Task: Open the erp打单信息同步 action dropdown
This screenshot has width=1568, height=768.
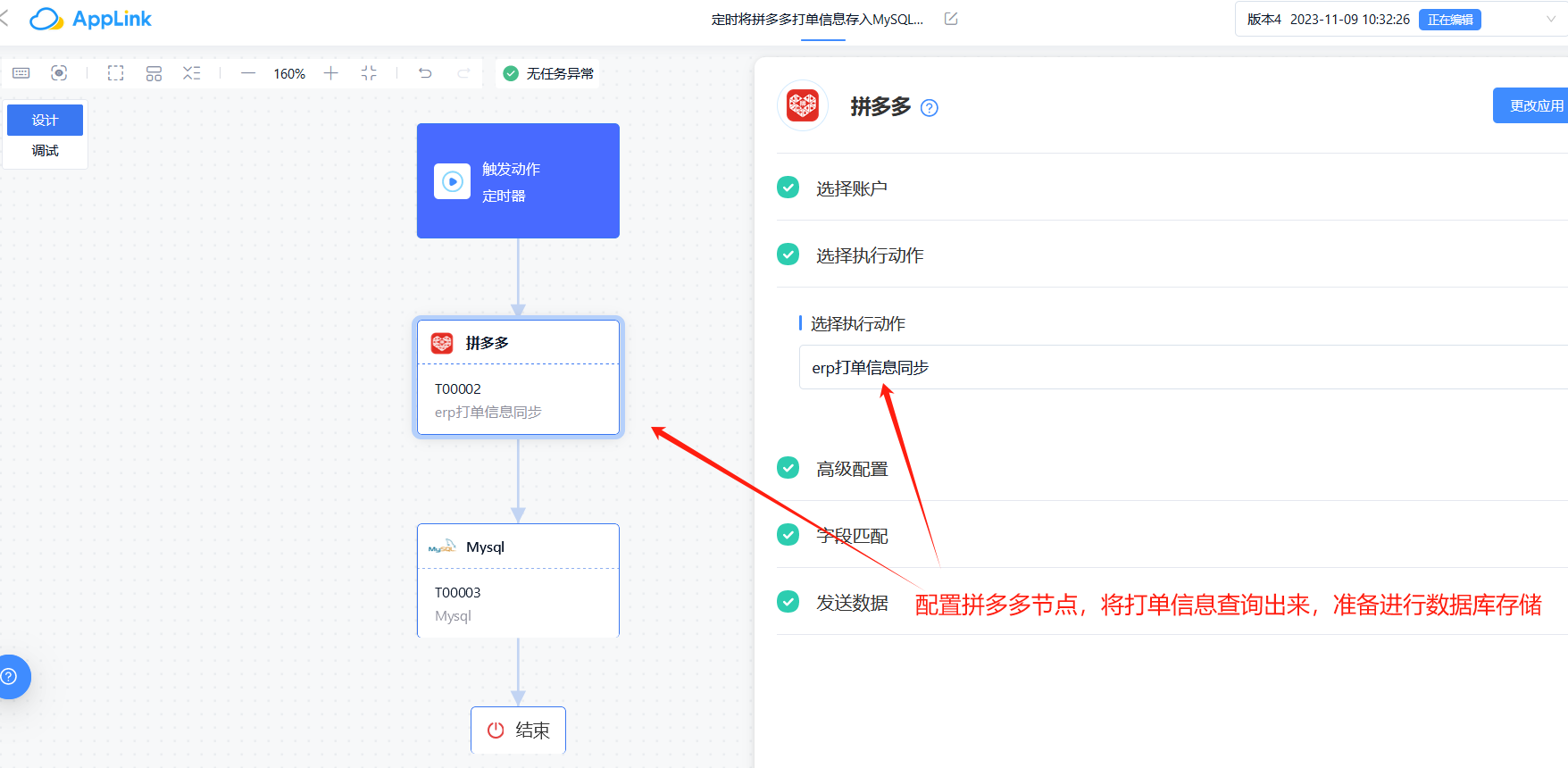Action: tap(1183, 367)
